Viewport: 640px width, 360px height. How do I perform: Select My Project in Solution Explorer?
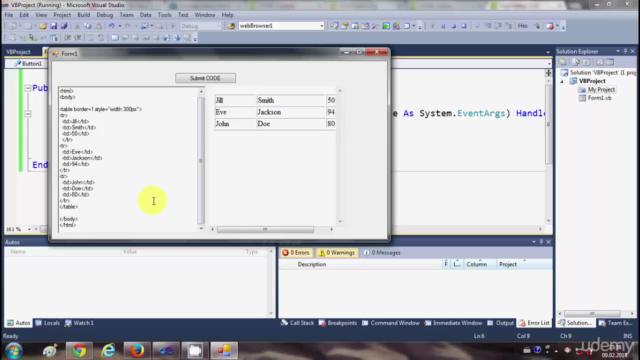[601, 89]
